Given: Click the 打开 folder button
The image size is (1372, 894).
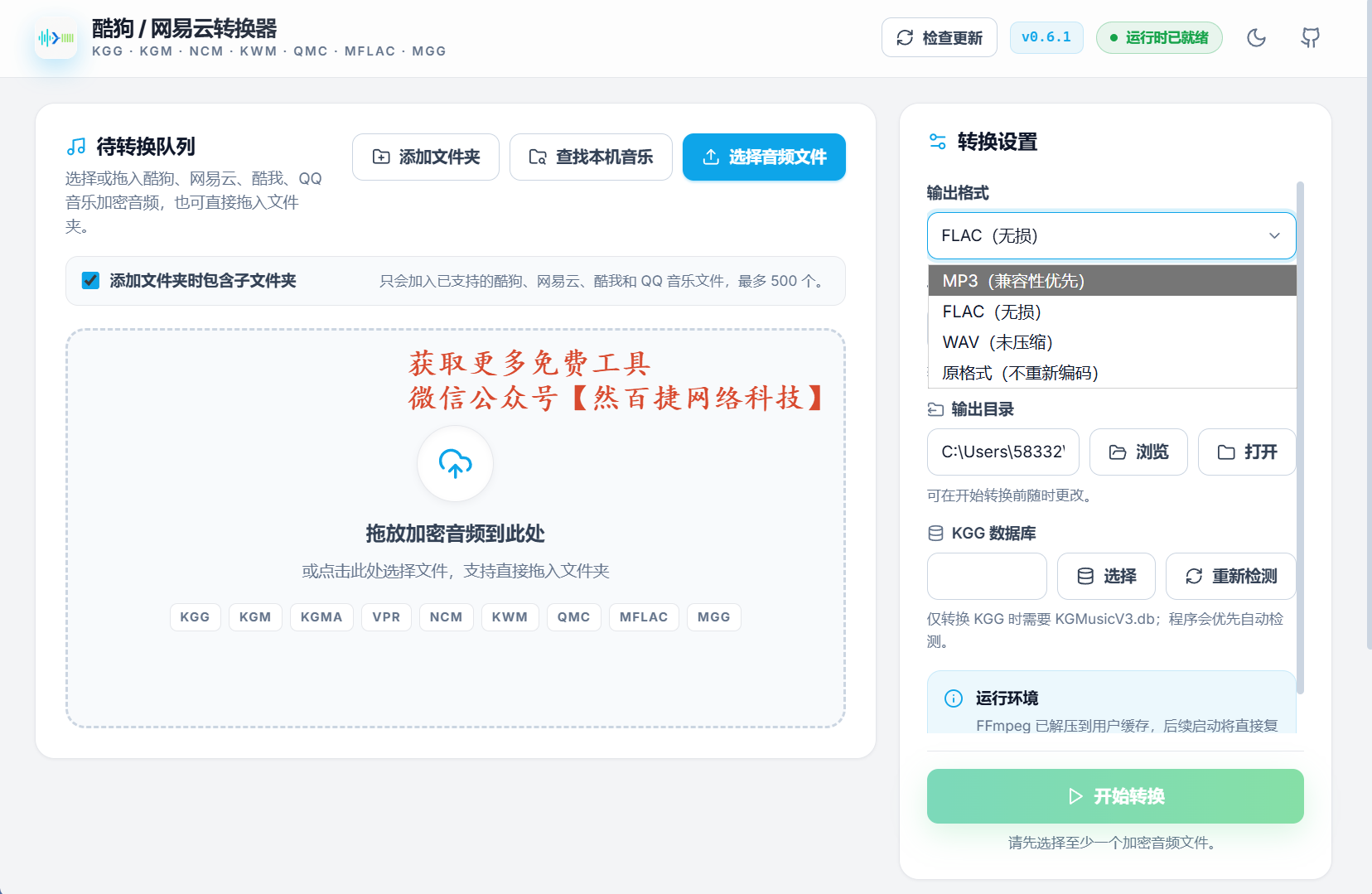Looking at the screenshot, I should click(1247, 452).
